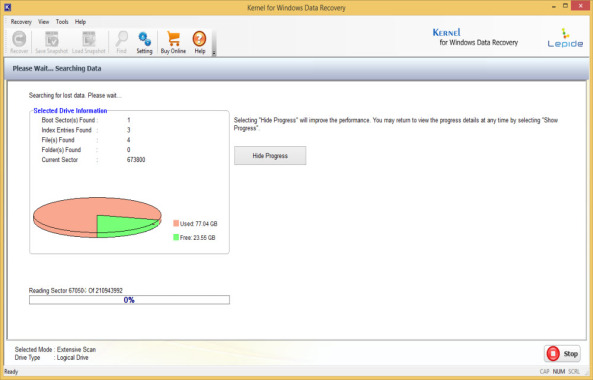Click the 0% scan progress bar
593x380 pixels.
(129, 300)
